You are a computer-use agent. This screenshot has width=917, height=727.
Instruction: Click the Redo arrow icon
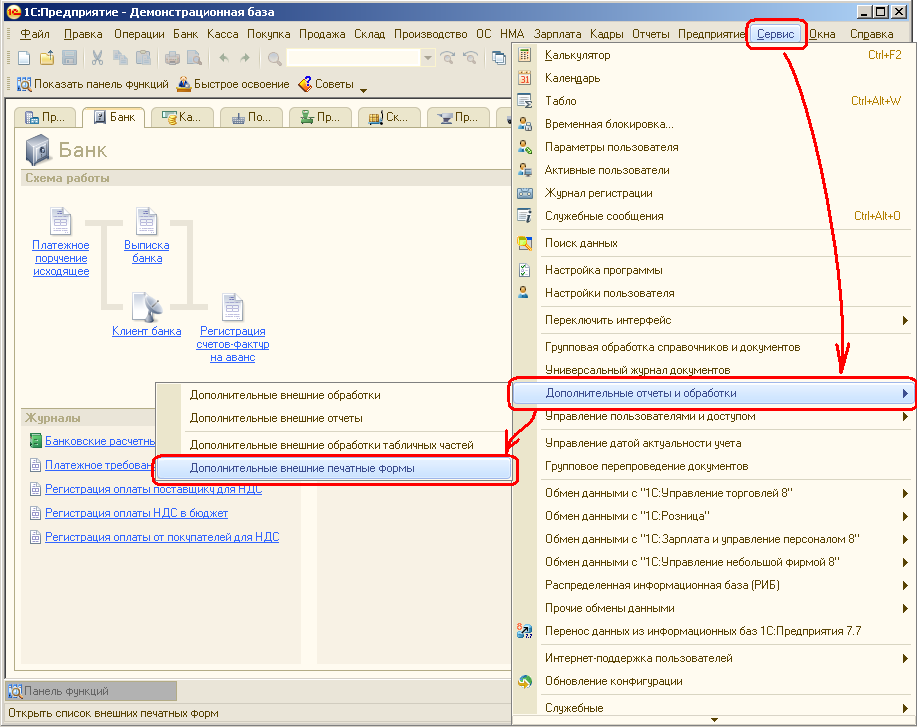pyautogui.click(x=245, y=57)
